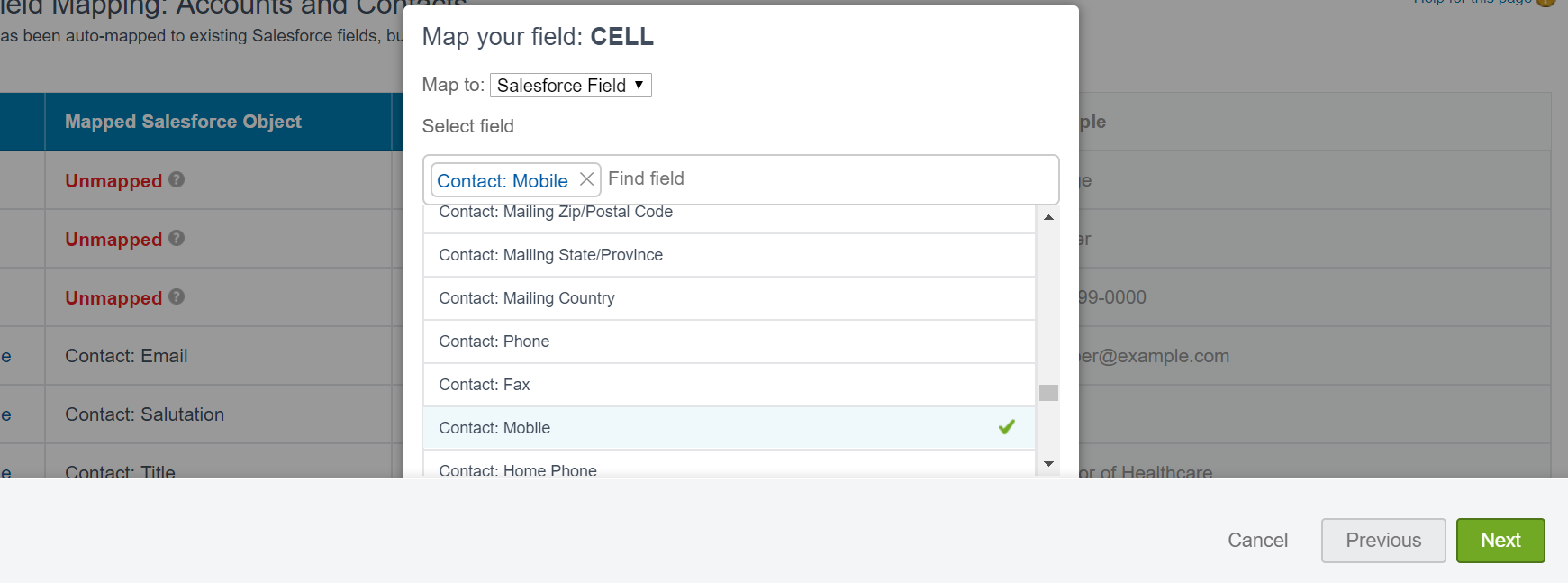Cancel the field mapping wizard
This screenshot has width=1568, height=583.
pos(1257,540)
